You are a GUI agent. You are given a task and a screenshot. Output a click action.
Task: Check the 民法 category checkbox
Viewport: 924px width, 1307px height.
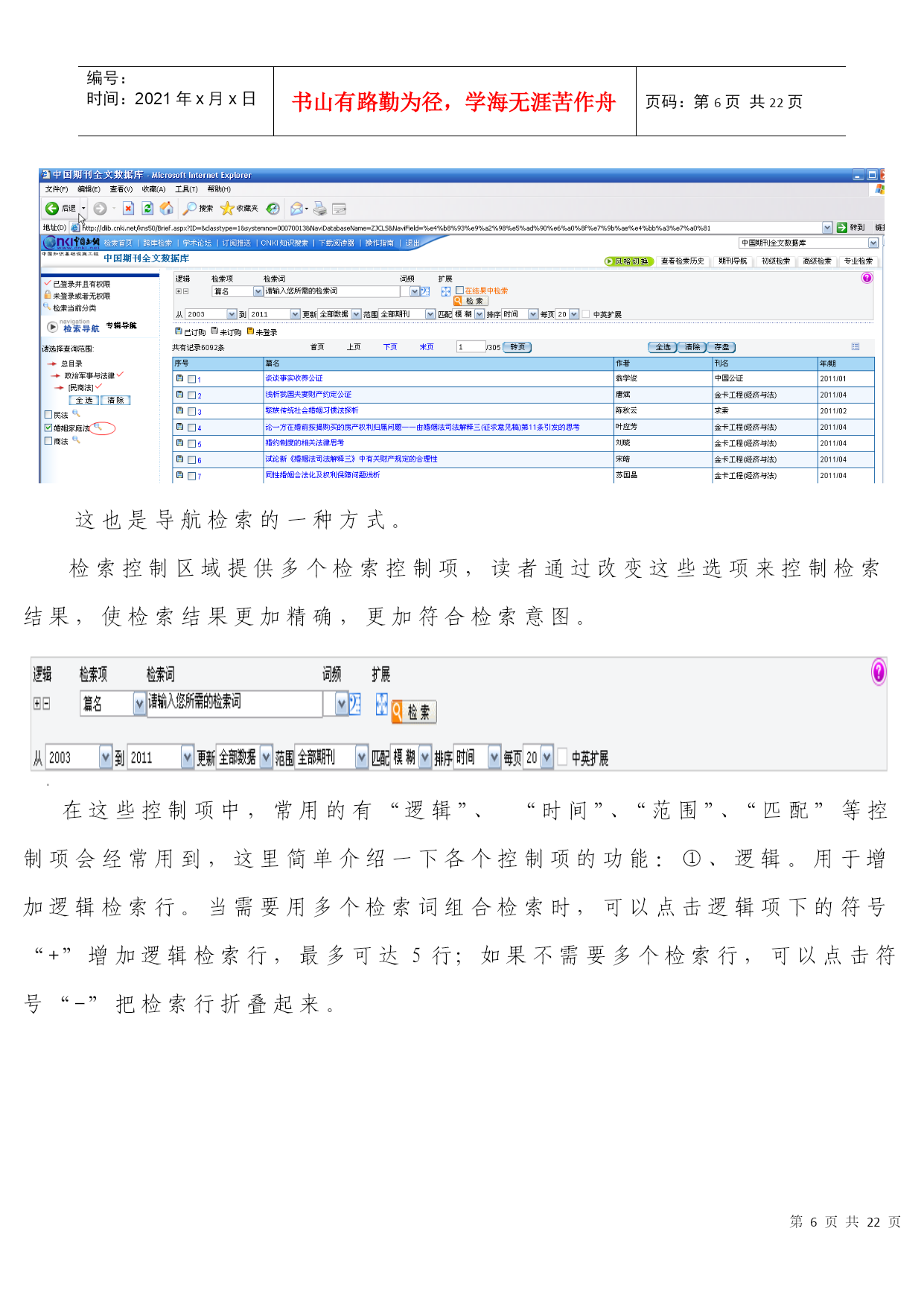pos(48,415)
